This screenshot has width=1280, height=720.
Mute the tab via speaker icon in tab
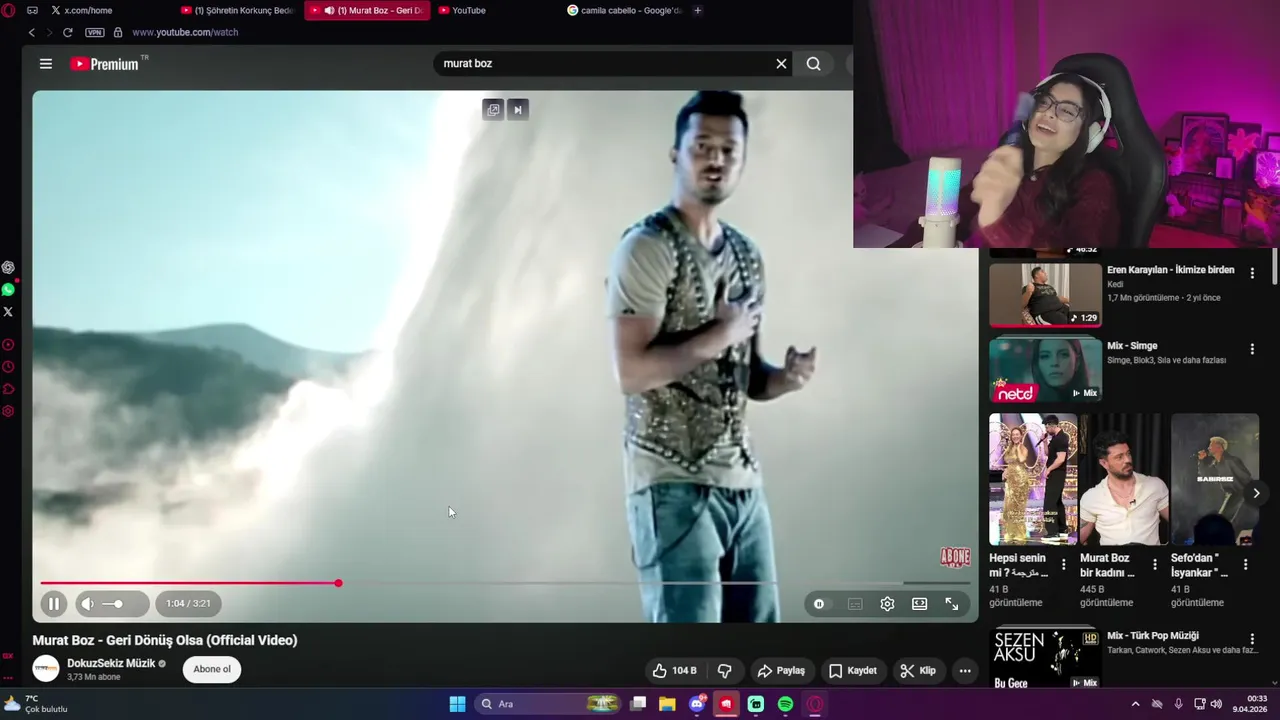[330, 10]
